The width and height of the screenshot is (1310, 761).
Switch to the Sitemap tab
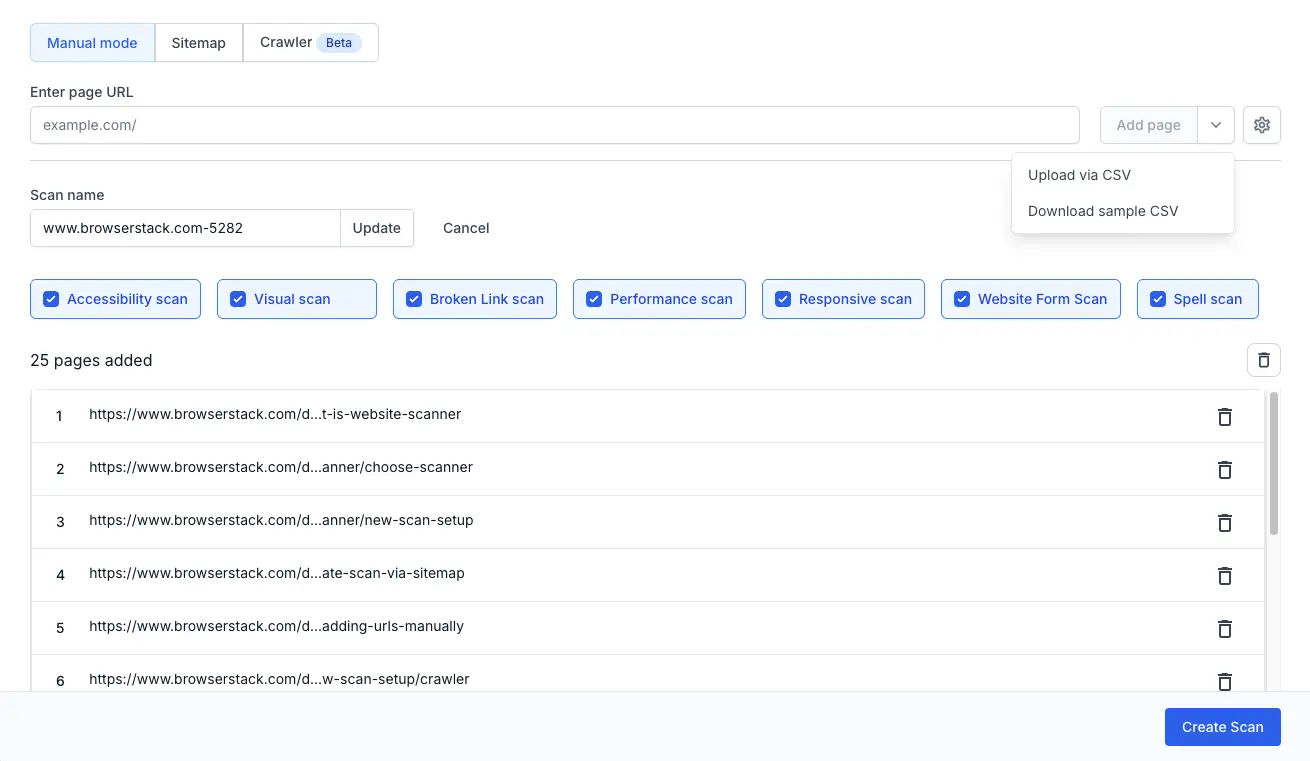(x=198, y=42)
